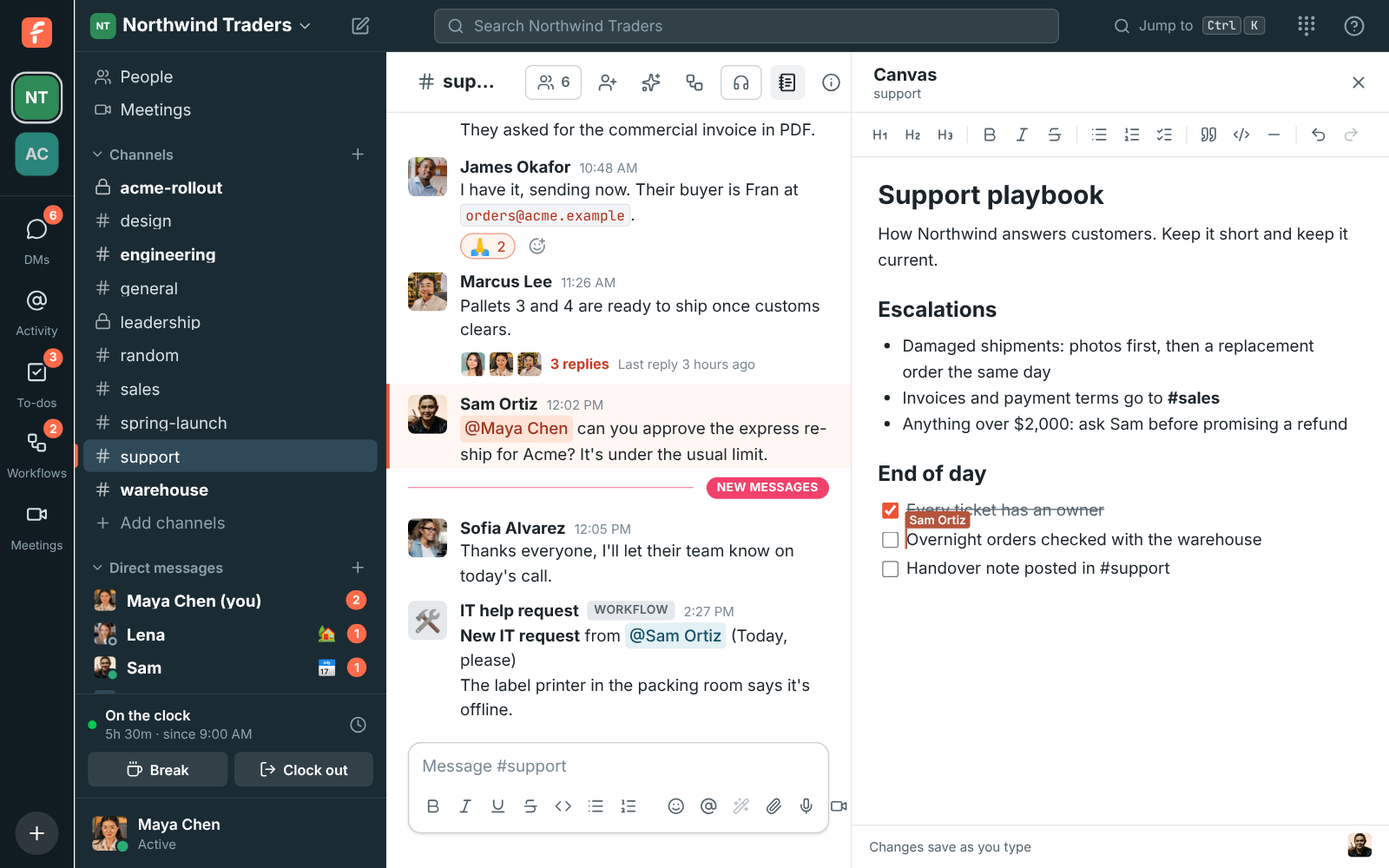The height and width of the screenshot is (868, 1389).
Task: Click the add member icon in channel header
Action: pos(608,82)
